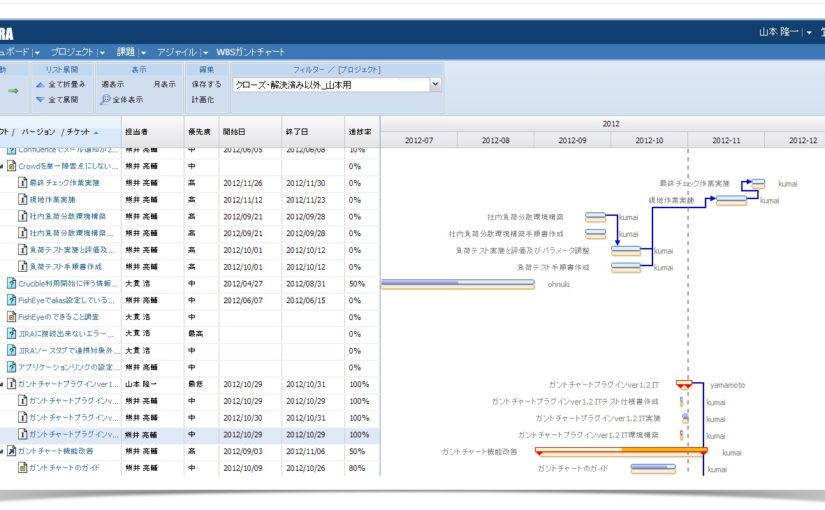Viewport: 825px width, 510px height.
Task: Click the 進捗率 column header
Action: 360,132
